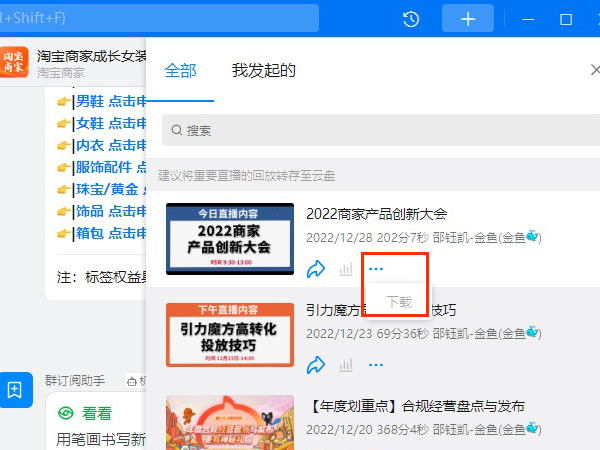The image size is (600, 450).
Task: Share the 引力魔方 live replay
Action: tap(317, 364)
